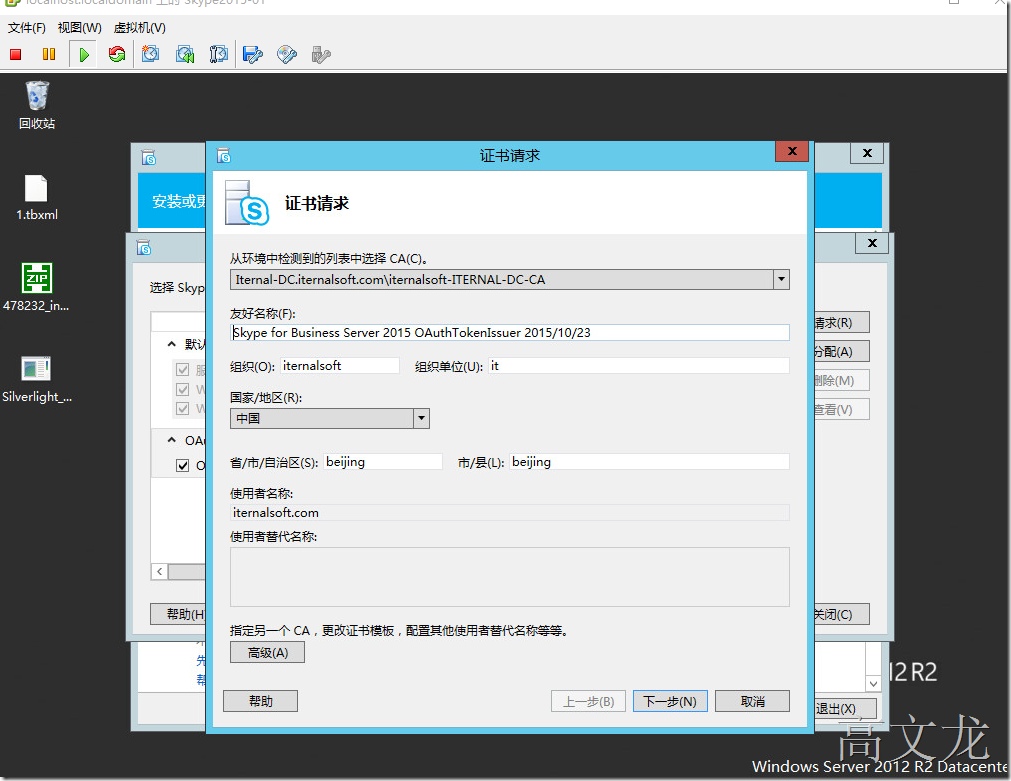Click the 帮助 button in 证书请求 dialog

pyautogui.click(x=260, y=701)
